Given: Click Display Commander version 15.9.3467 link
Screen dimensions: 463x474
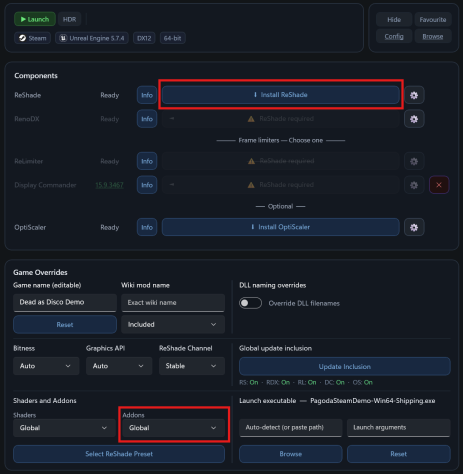Looking at the screenshot, I should [x=109, y=185].
